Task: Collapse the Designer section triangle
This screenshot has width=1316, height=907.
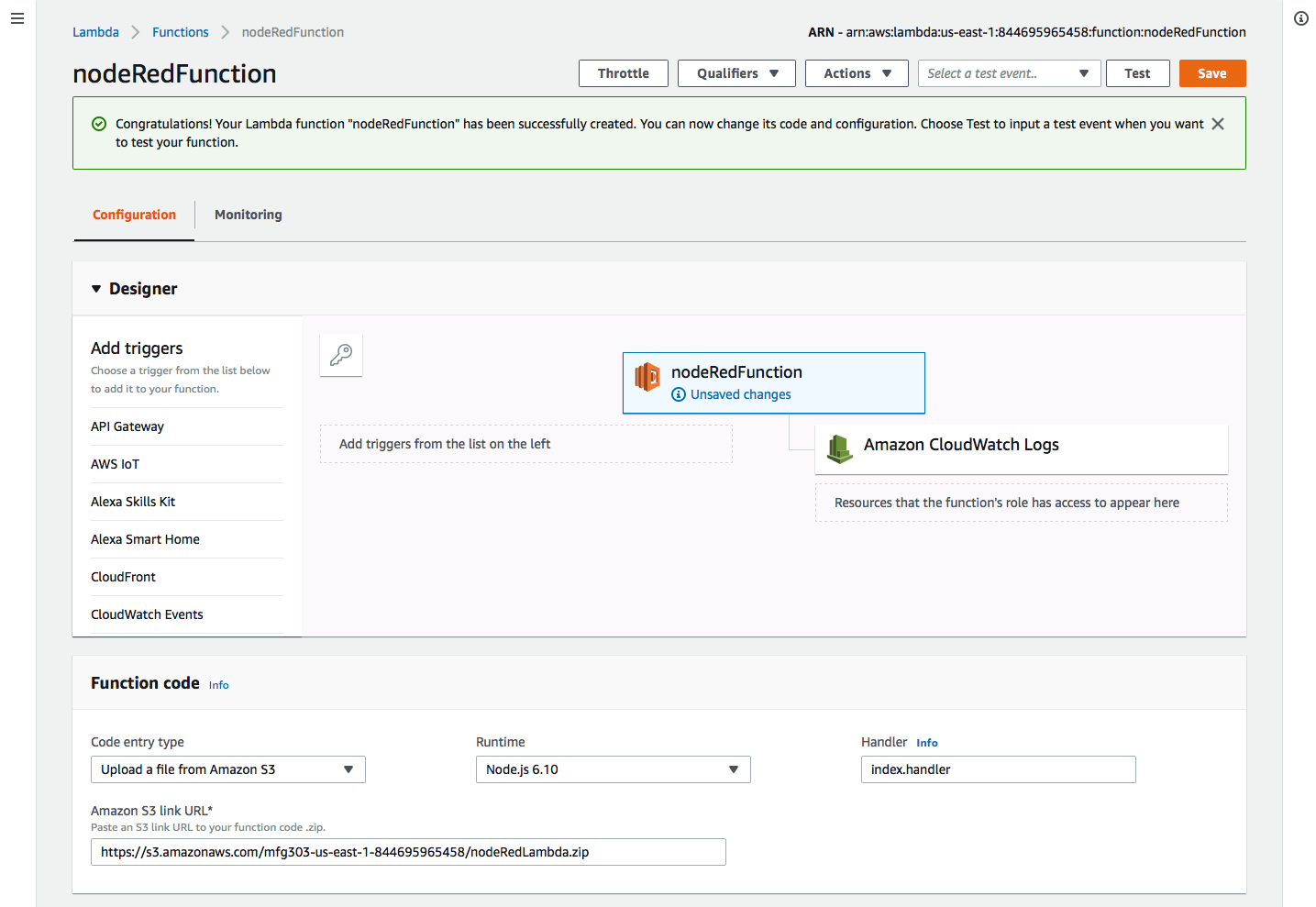Action: point(96,289)
